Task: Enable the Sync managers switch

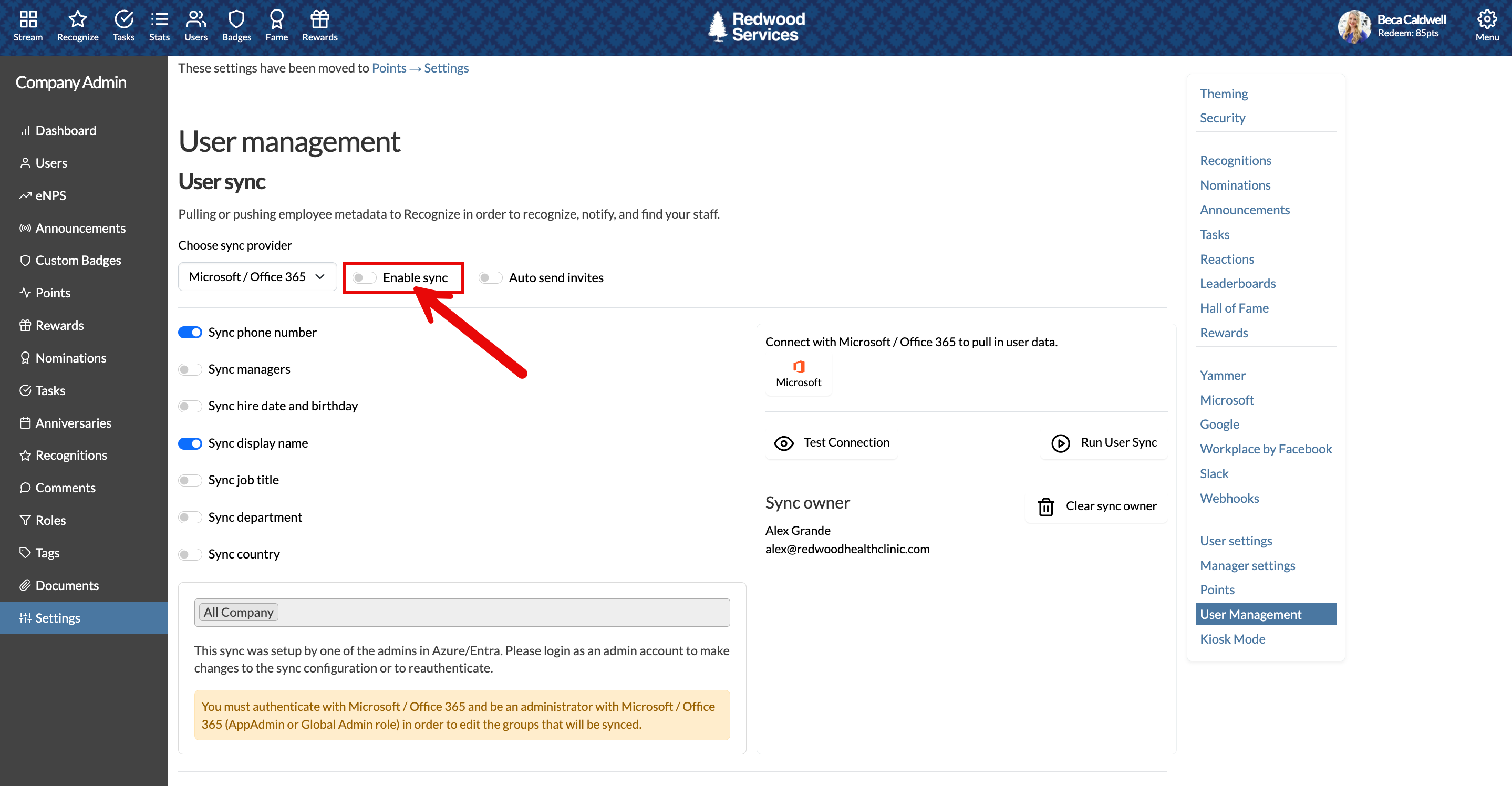Action: [190, 369]
